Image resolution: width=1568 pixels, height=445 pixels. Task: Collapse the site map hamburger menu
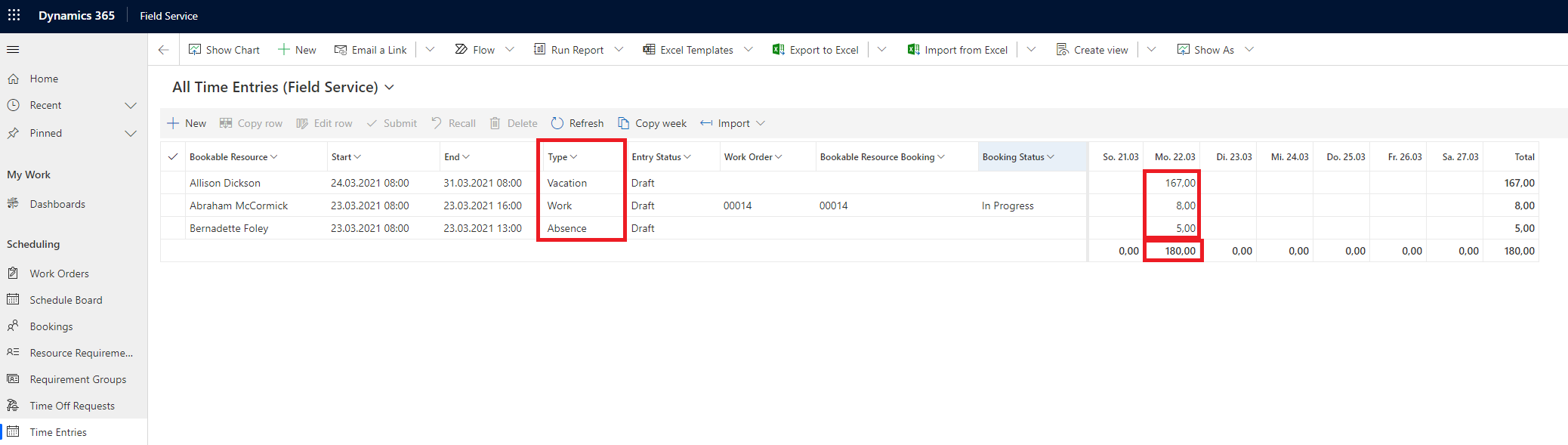[13, 50]
